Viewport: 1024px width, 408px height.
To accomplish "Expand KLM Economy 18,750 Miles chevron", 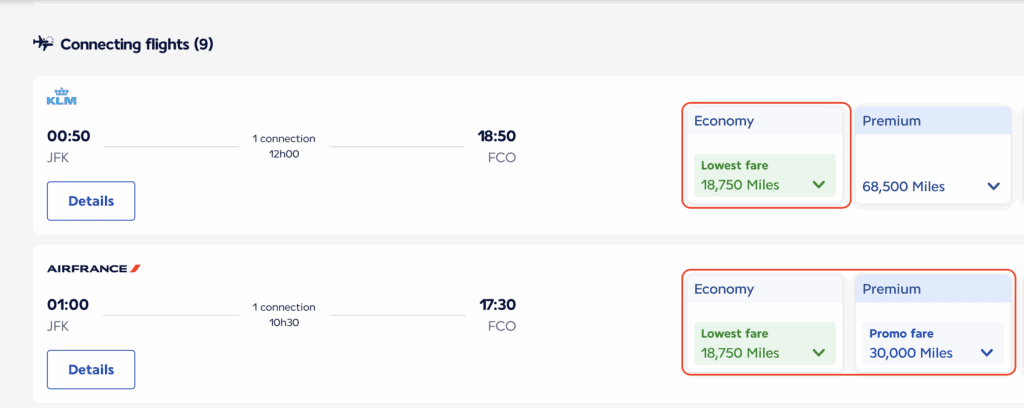I will point(818,185).
